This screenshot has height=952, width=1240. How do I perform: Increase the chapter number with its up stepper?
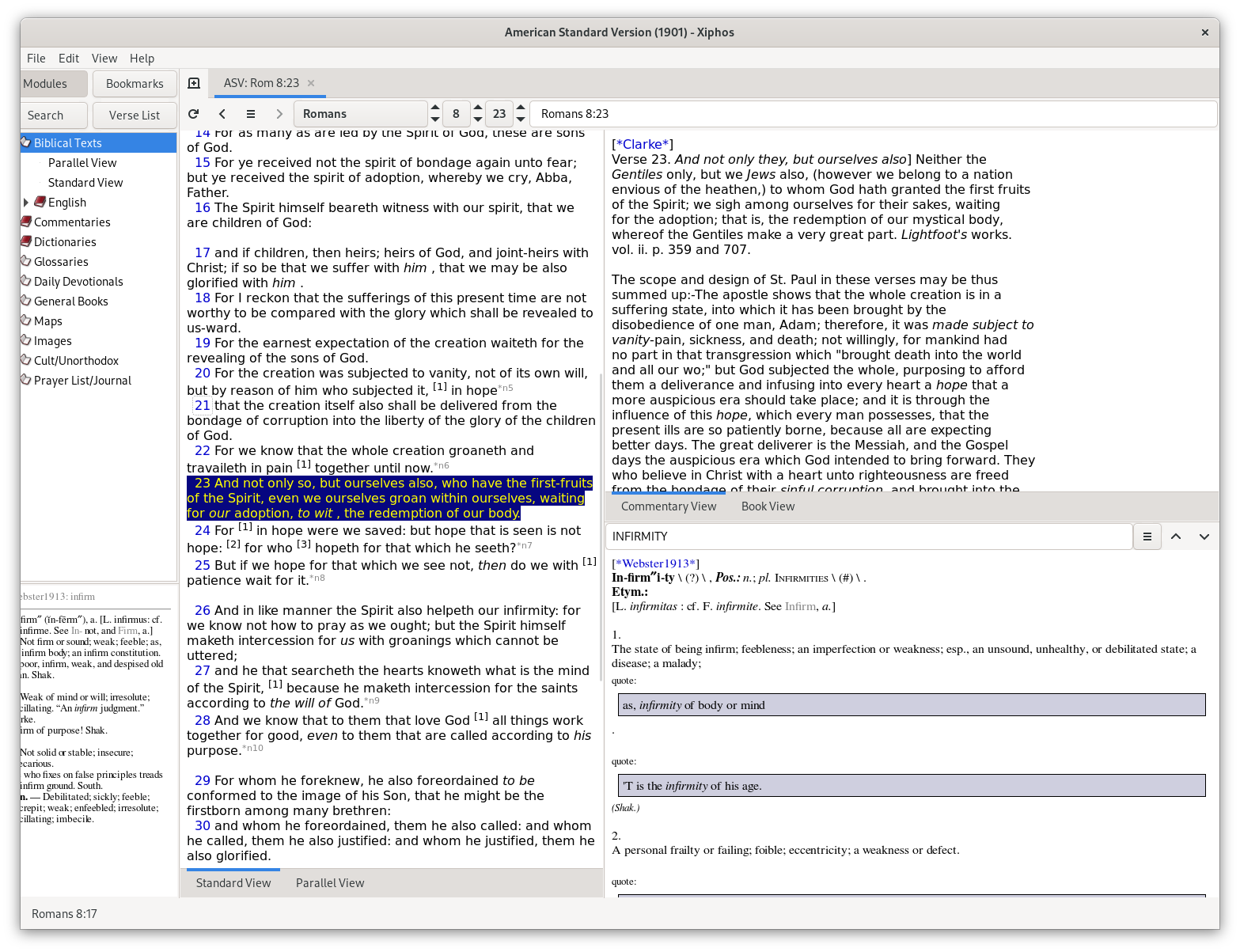pos(478,108)
